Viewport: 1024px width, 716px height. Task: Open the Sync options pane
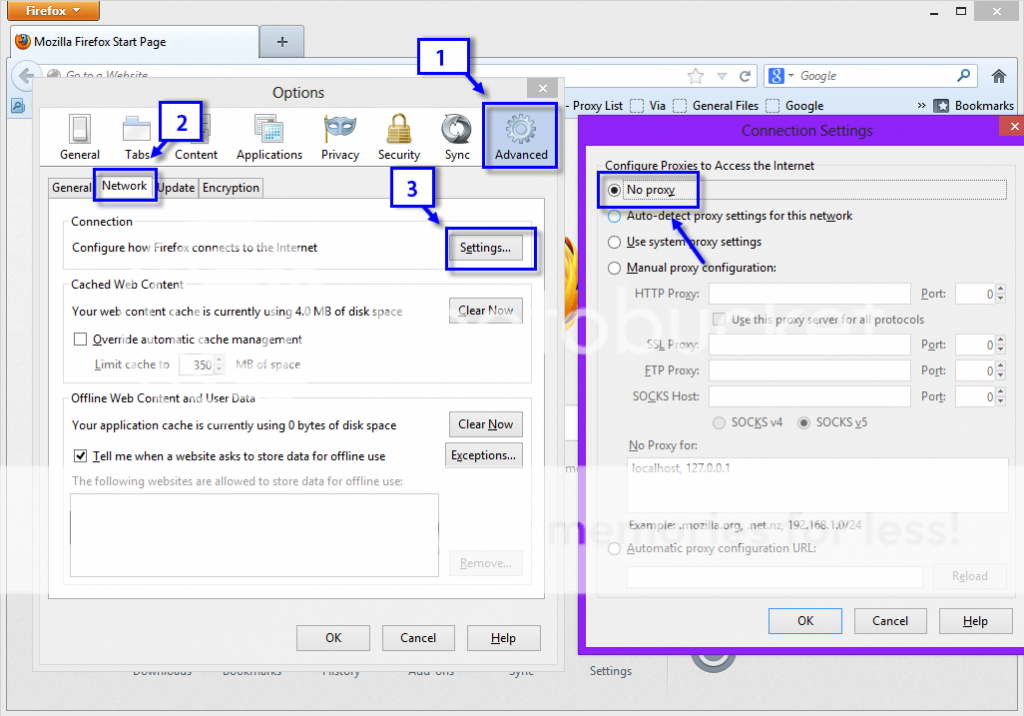(456, 137)
